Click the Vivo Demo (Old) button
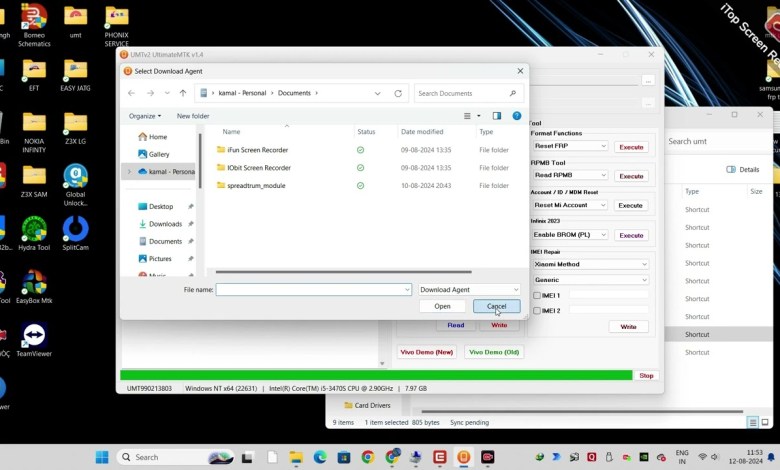Screen dimensions: 780x470 click(494, 352)
